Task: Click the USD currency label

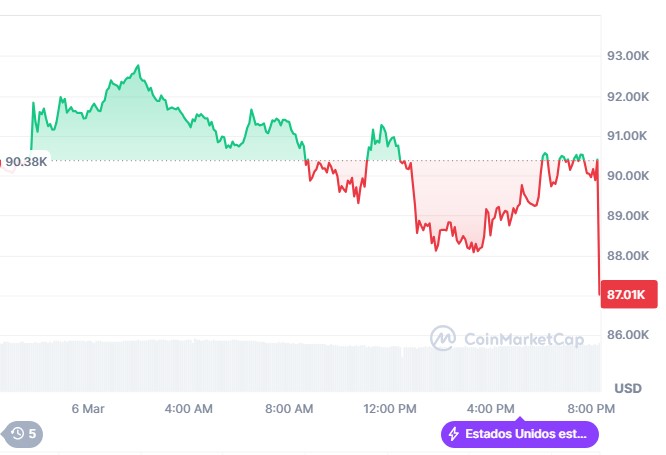Action: coord(628,388)
